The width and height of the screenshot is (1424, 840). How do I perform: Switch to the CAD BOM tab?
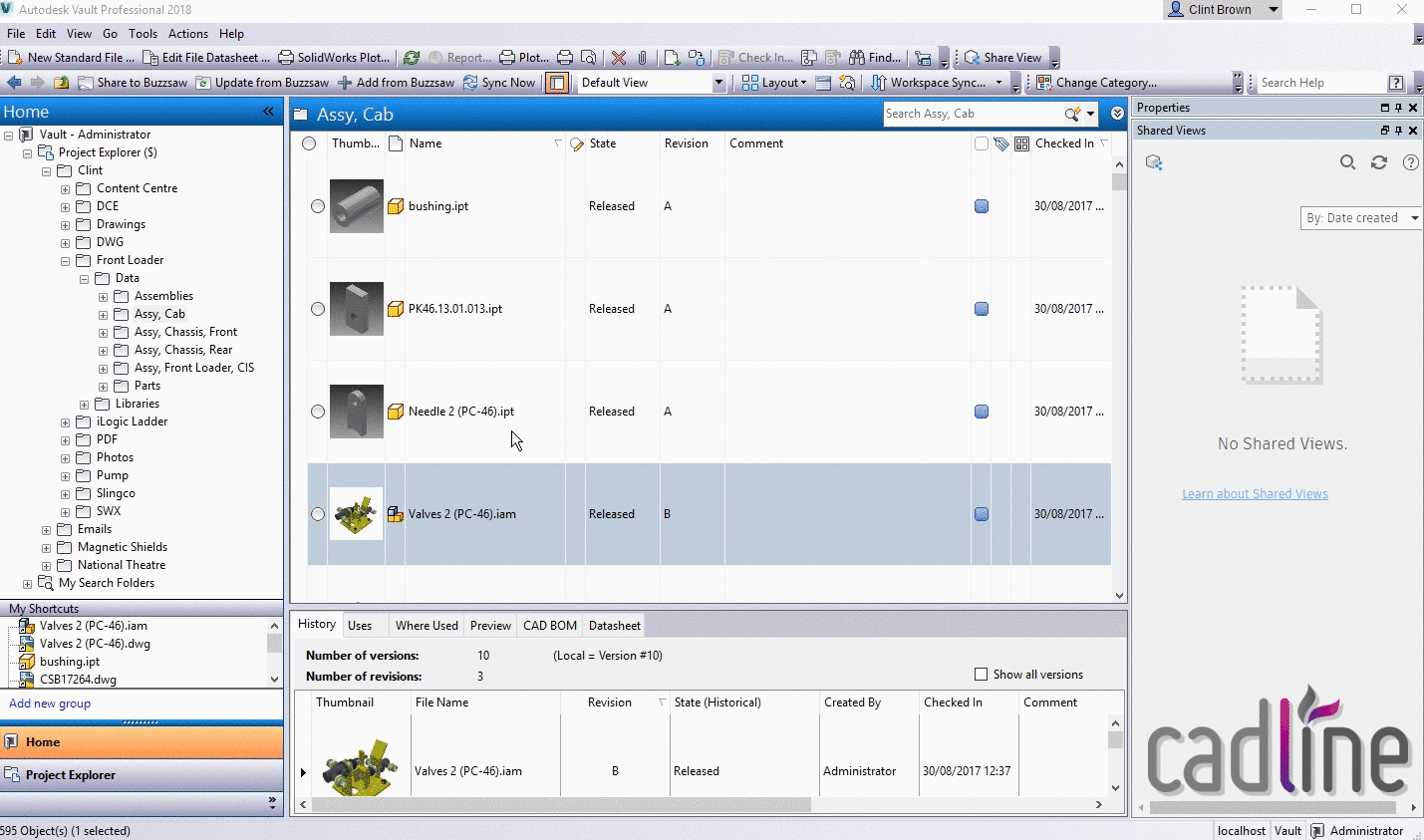pyautogui.click(x=550, y=626)
